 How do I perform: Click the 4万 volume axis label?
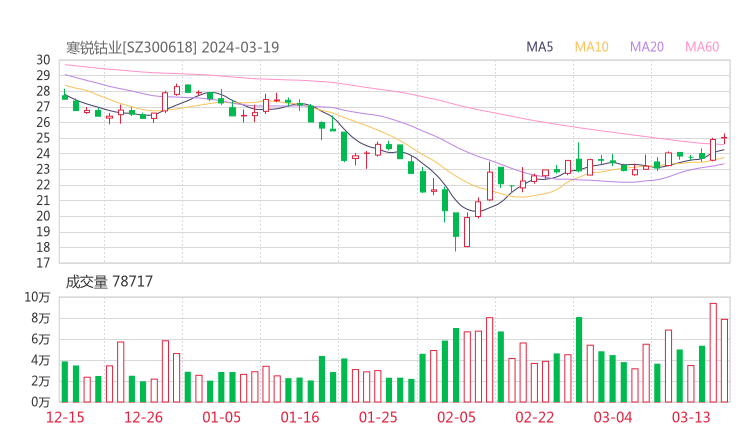[x=41, y=361]
